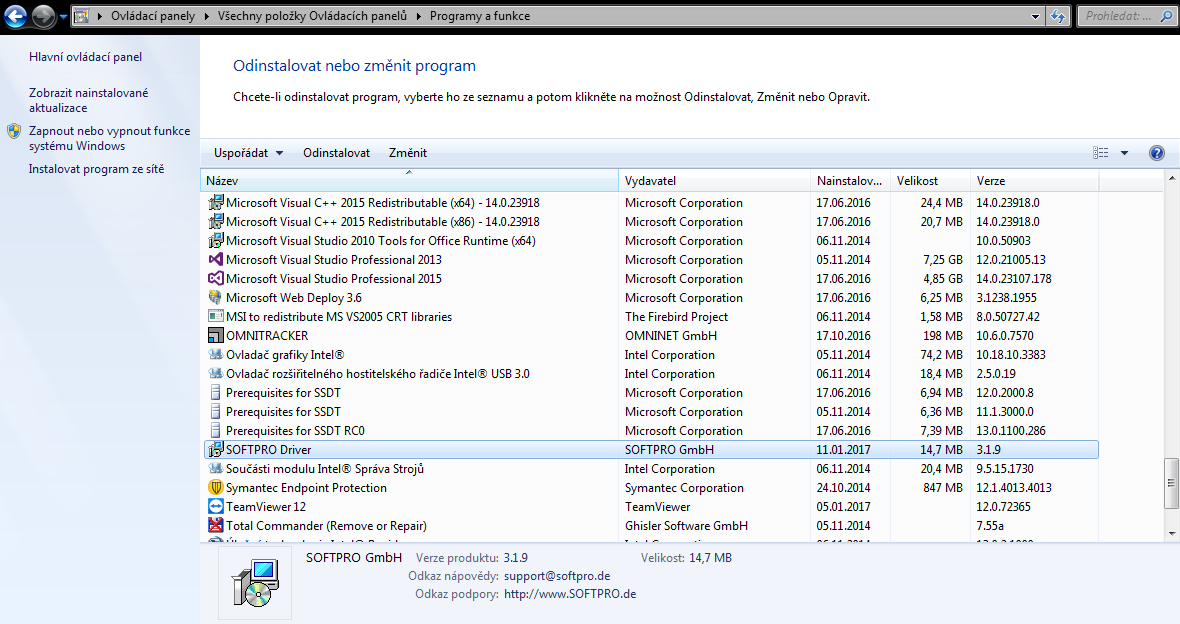Click the SOFTPRO installer thumbnail in details pane

(x=254, y=582)
